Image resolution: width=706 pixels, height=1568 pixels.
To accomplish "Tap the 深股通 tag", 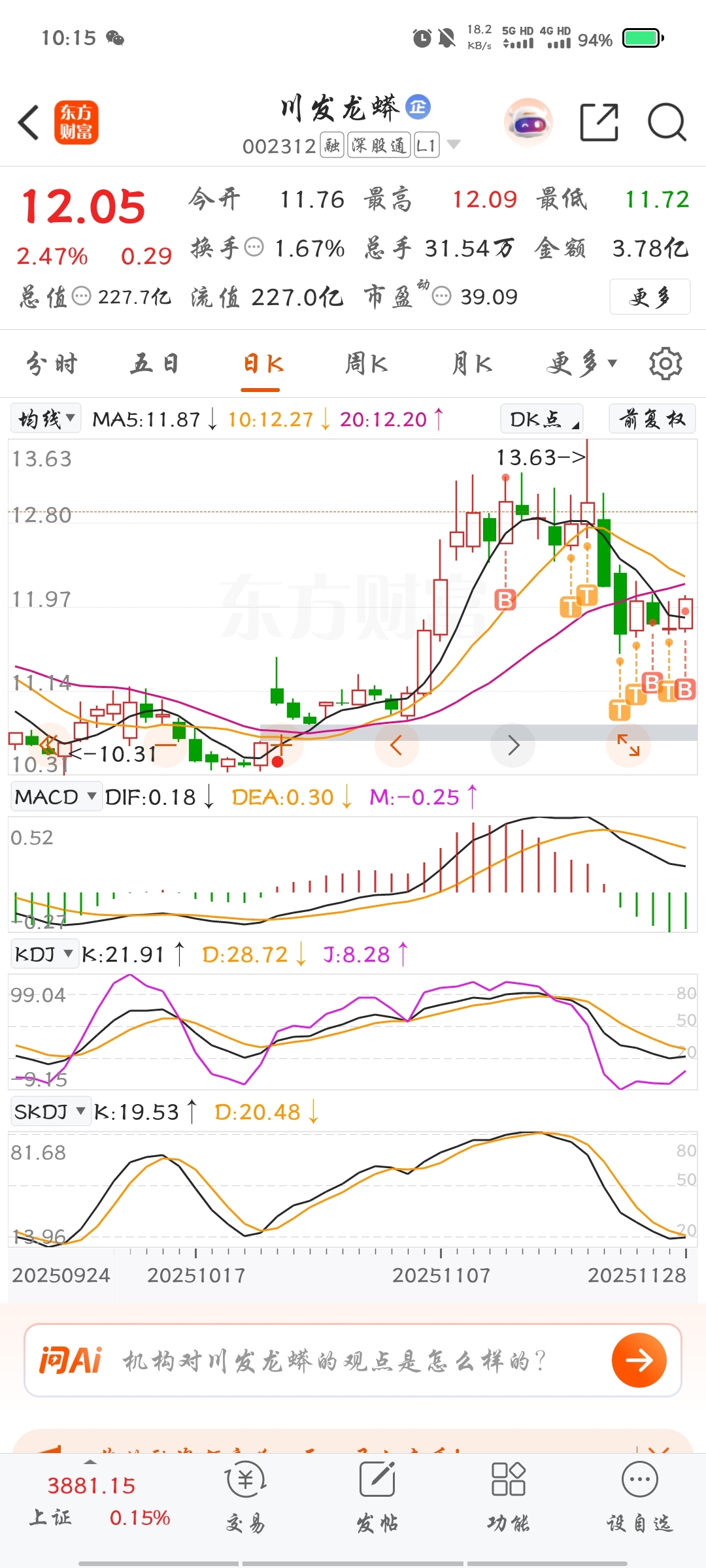I will (x=379, y=145).
